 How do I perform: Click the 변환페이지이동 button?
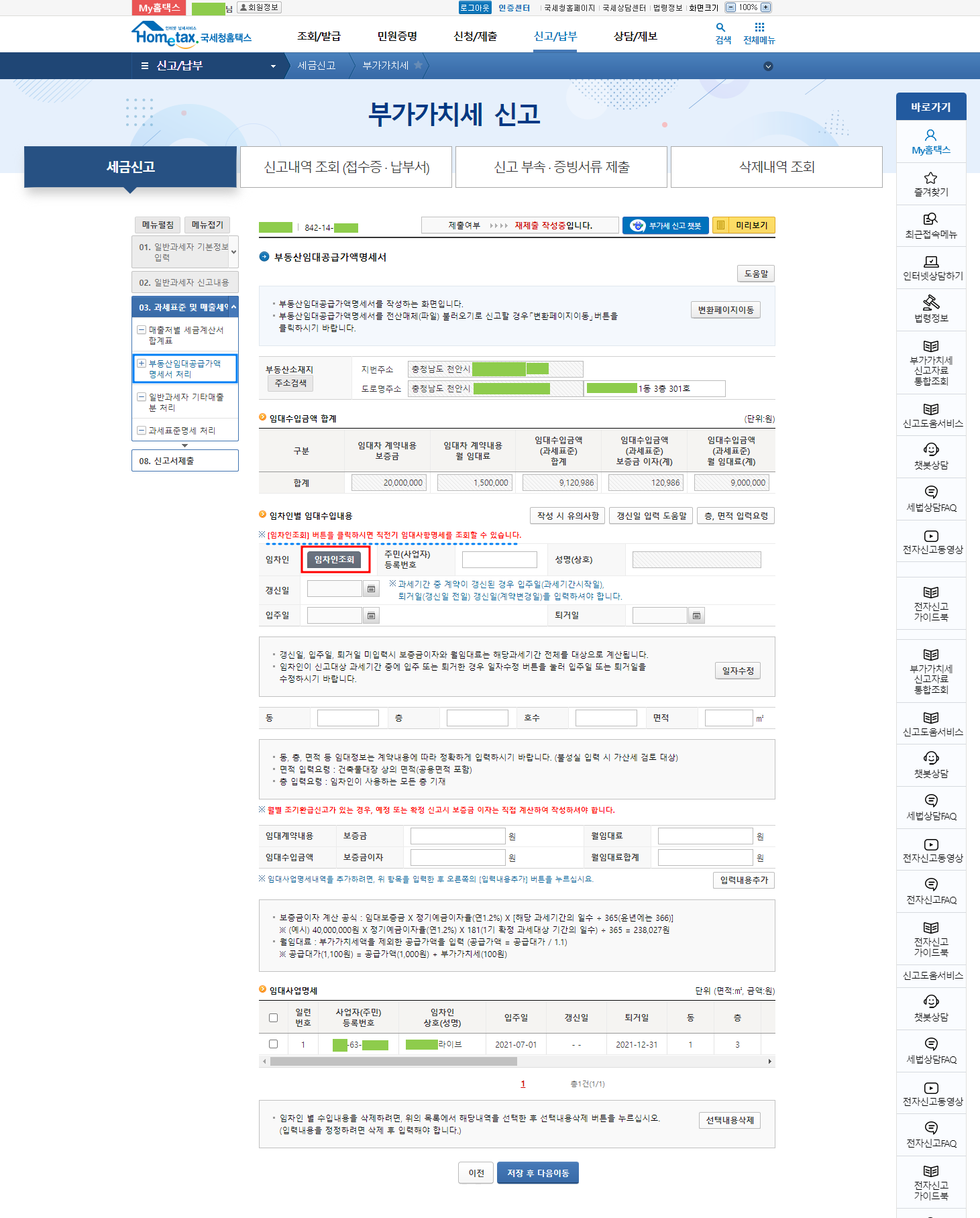[x=726, y=310]
